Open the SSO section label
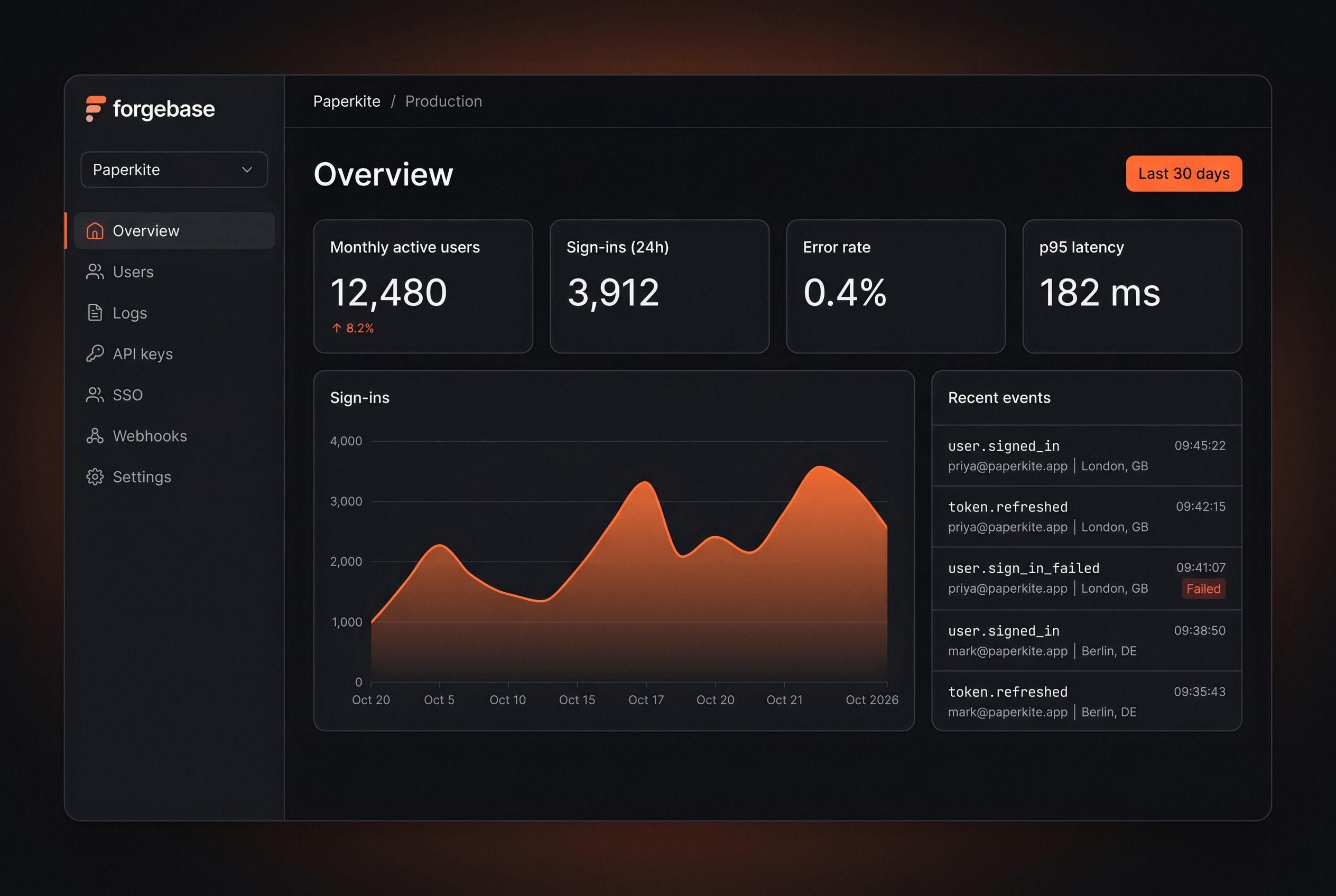The image size is (1336, 896). click(127, 395)
